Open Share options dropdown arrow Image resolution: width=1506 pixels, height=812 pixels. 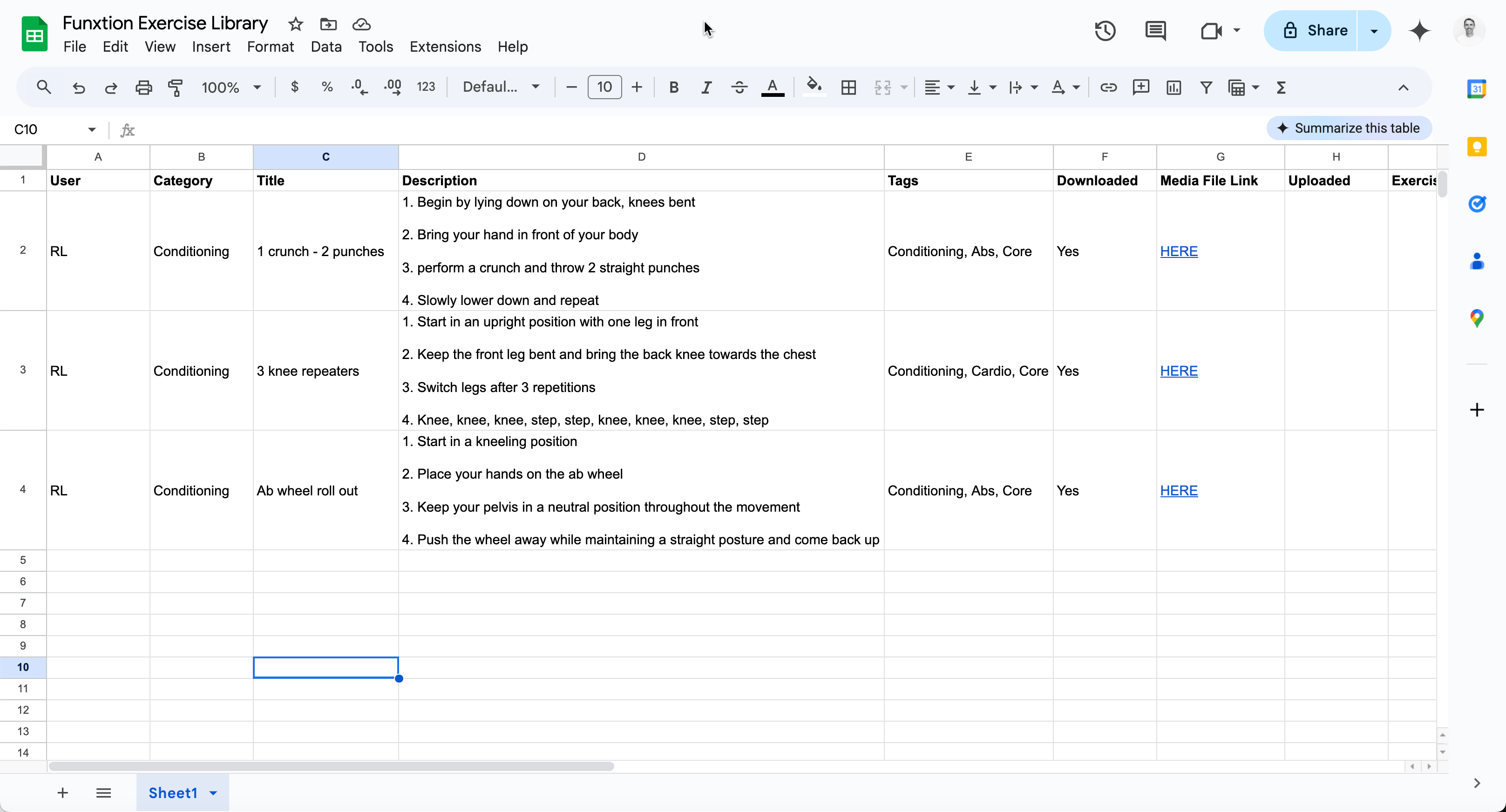coord(1374,30)
